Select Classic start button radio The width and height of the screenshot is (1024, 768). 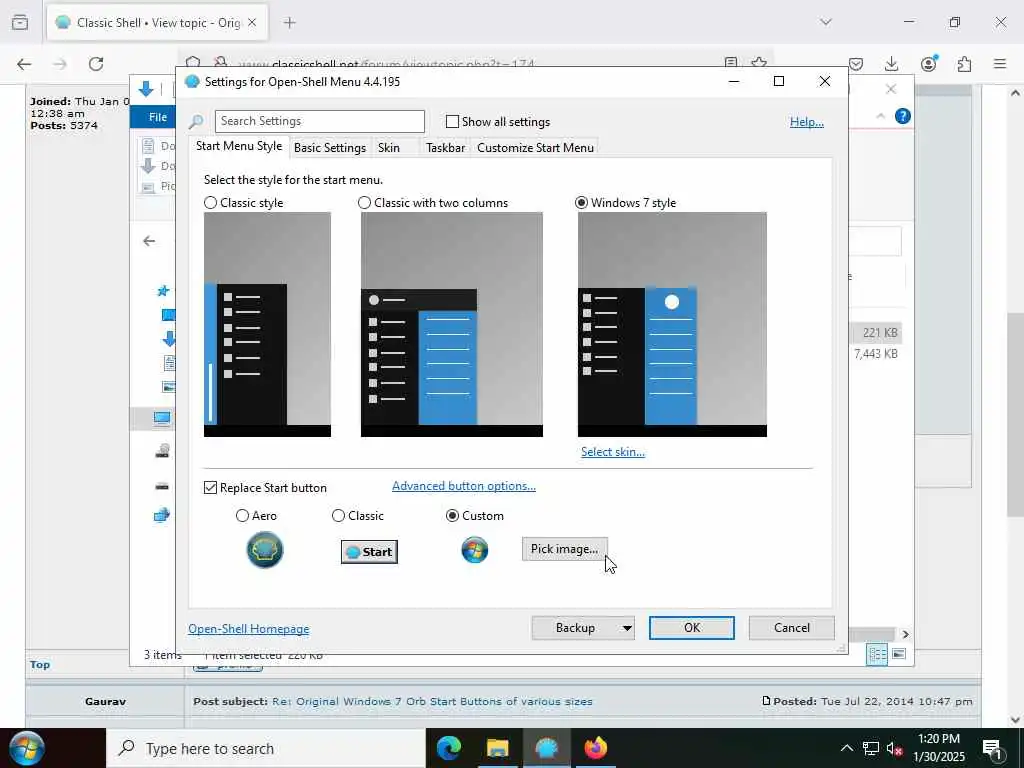pyautogui.click(x=338, y=516)
